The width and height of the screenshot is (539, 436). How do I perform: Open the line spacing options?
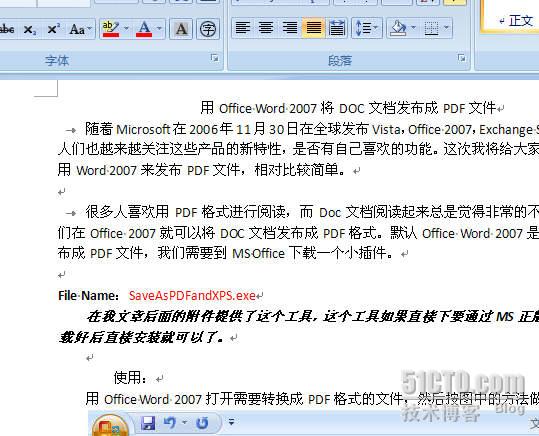[x=366, y=28]
